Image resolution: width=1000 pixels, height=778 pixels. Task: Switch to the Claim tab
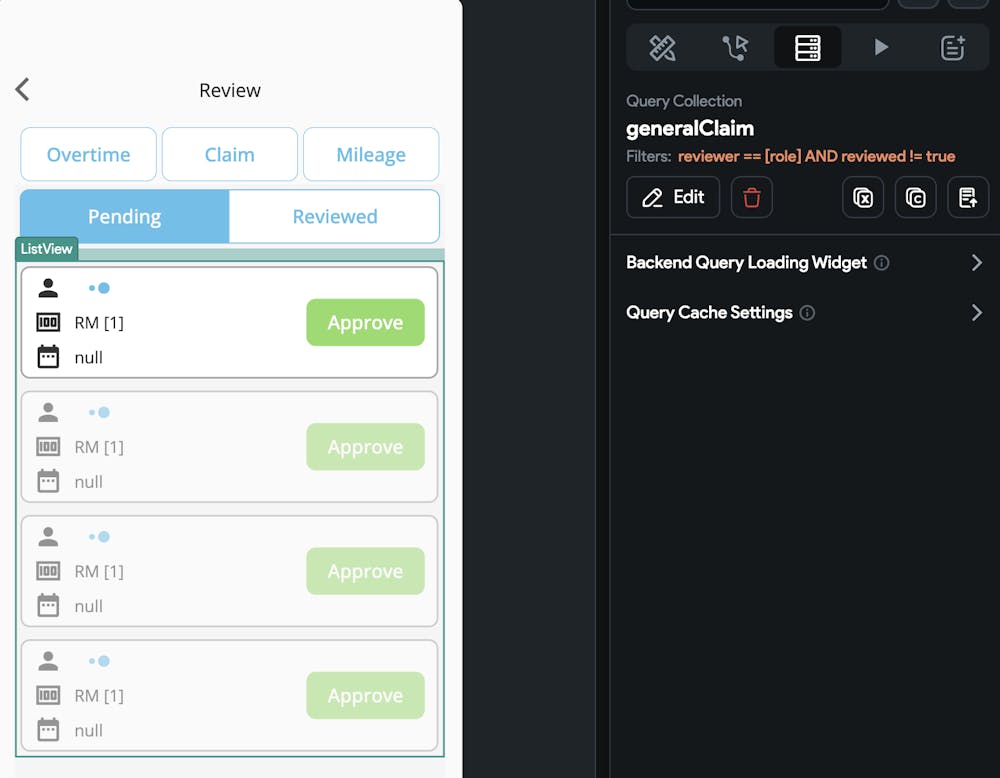230,154
